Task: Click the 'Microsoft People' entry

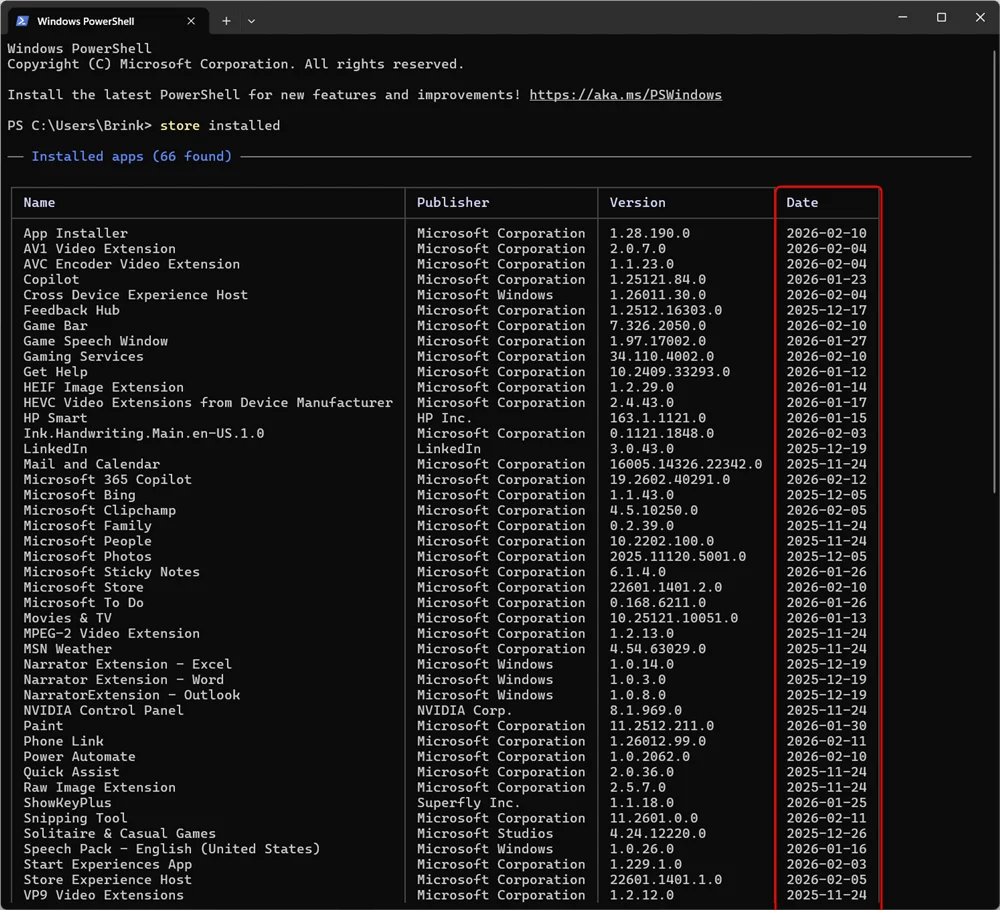Action: point(87,541)
